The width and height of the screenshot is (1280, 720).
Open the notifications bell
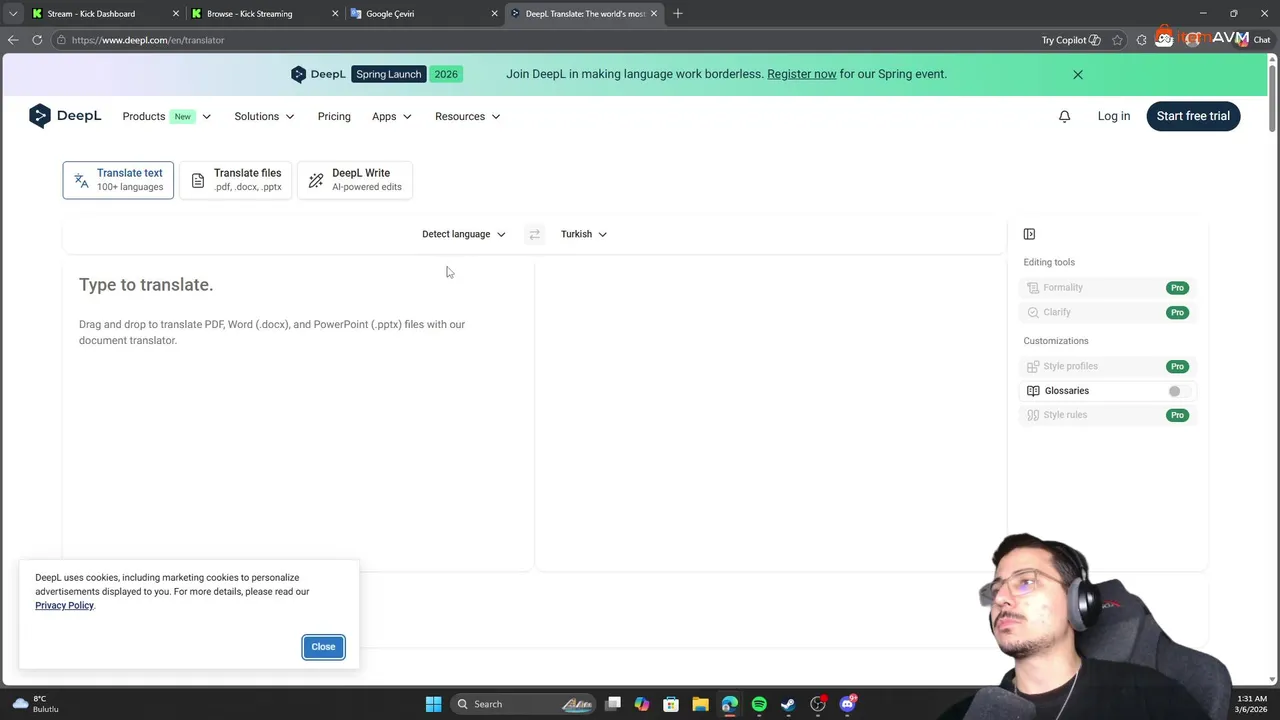[1064, 116]
